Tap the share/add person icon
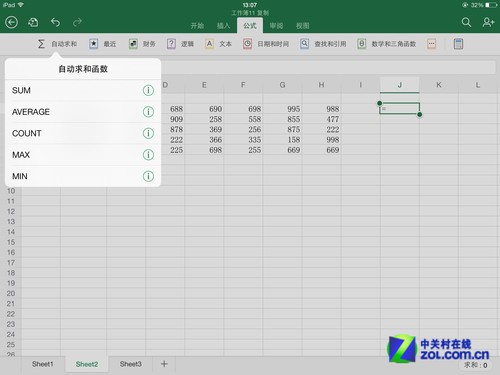This screenshot has height=375, width=500. (x=488, y=22)
